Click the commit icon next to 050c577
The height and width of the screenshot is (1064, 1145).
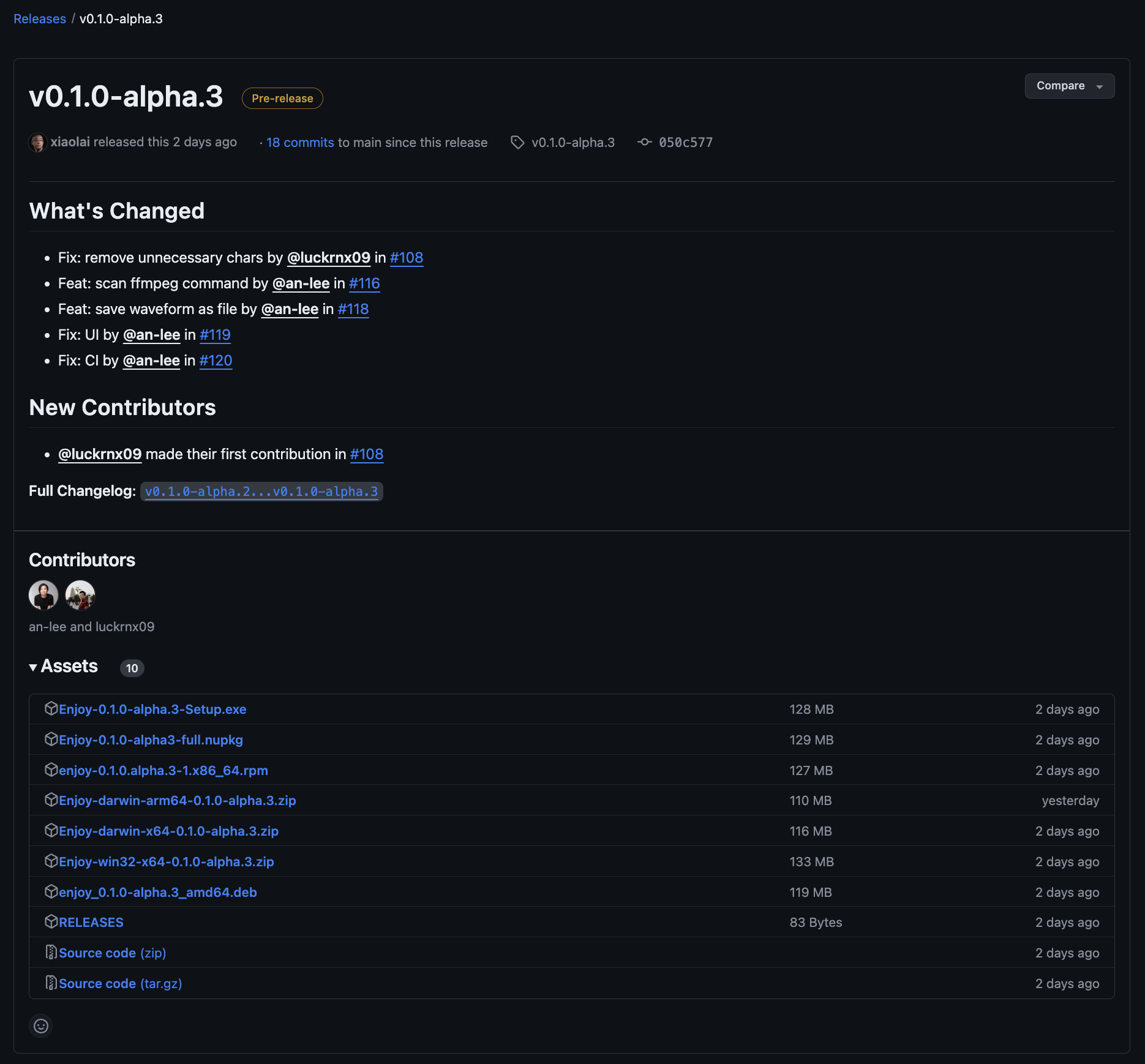(644, 143)
